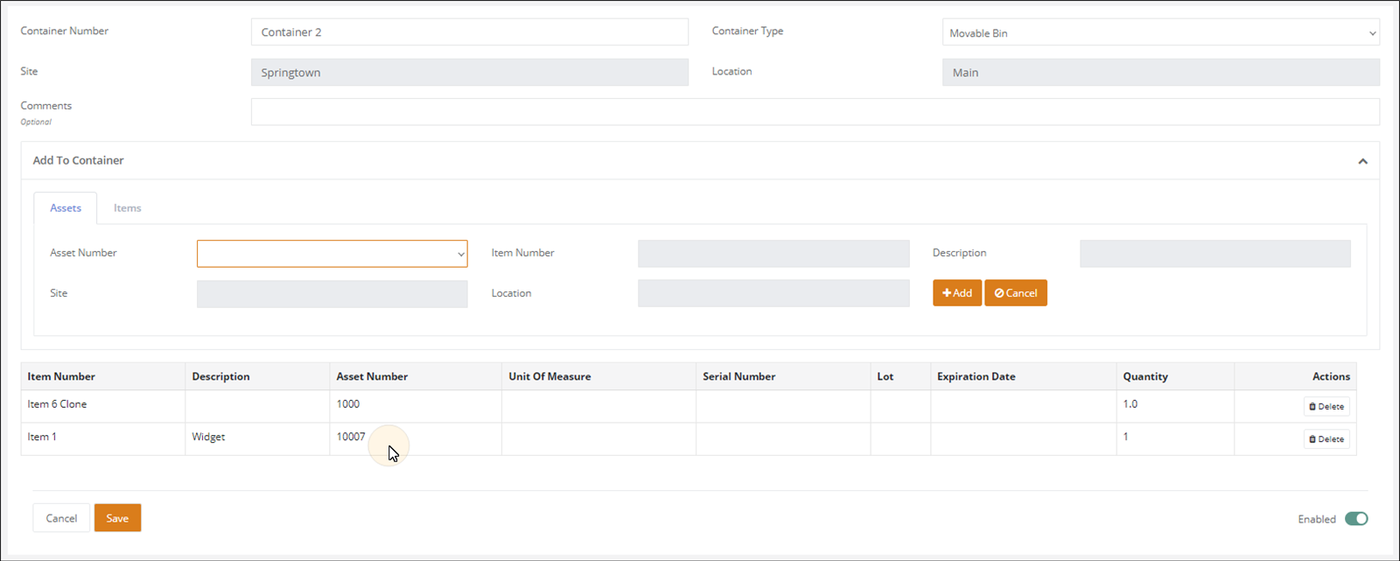Click the asset number '10007' cell
1400x561 pixels.
tap(415, 439)
